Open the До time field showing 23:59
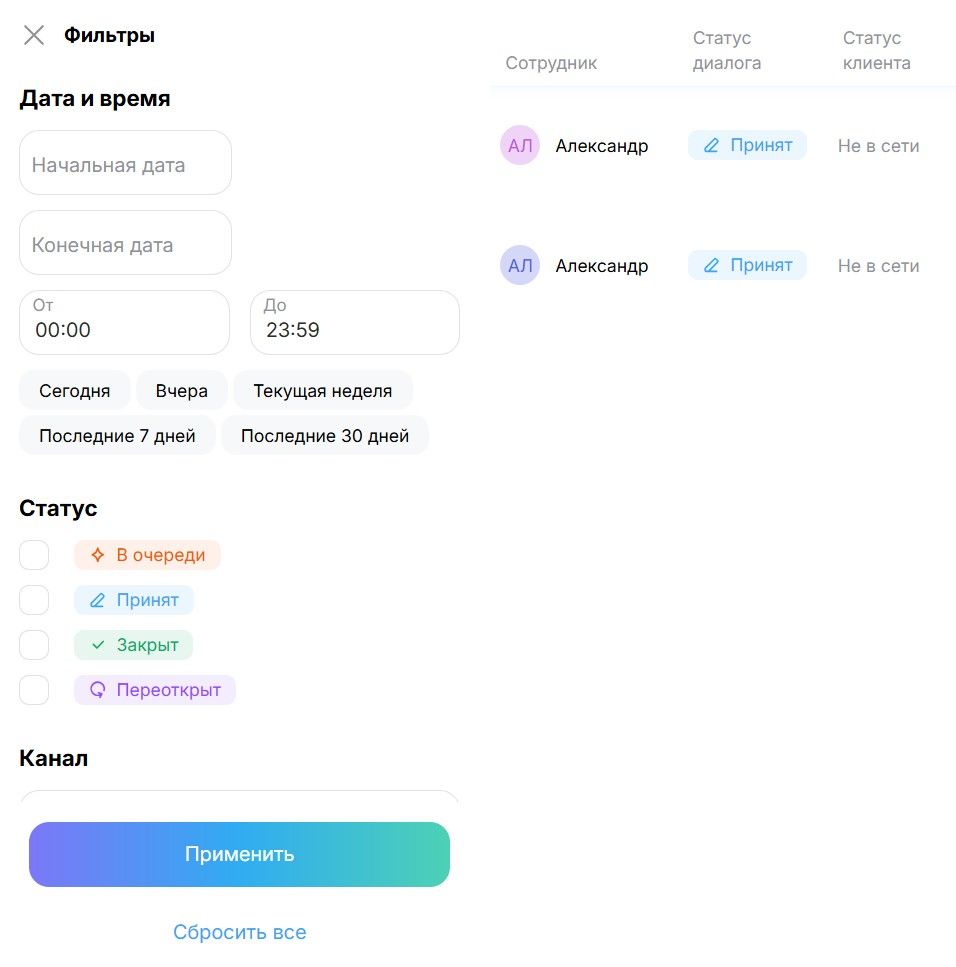 click(354, 323)
